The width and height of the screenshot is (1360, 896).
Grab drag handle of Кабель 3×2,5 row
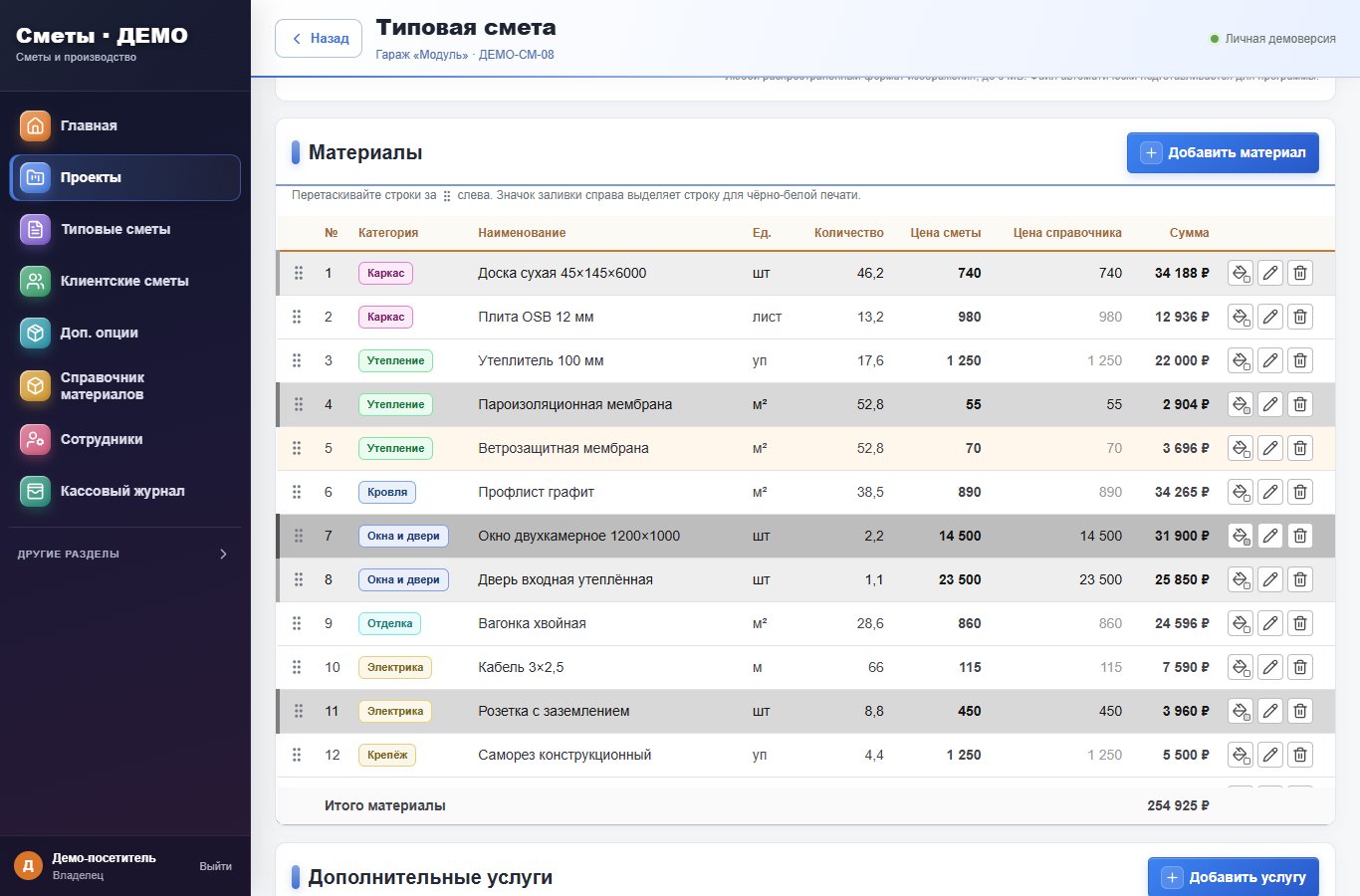297,667
